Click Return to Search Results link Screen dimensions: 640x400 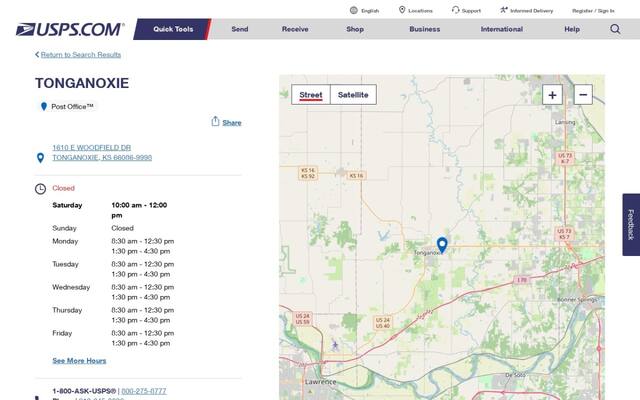[80, 55]
